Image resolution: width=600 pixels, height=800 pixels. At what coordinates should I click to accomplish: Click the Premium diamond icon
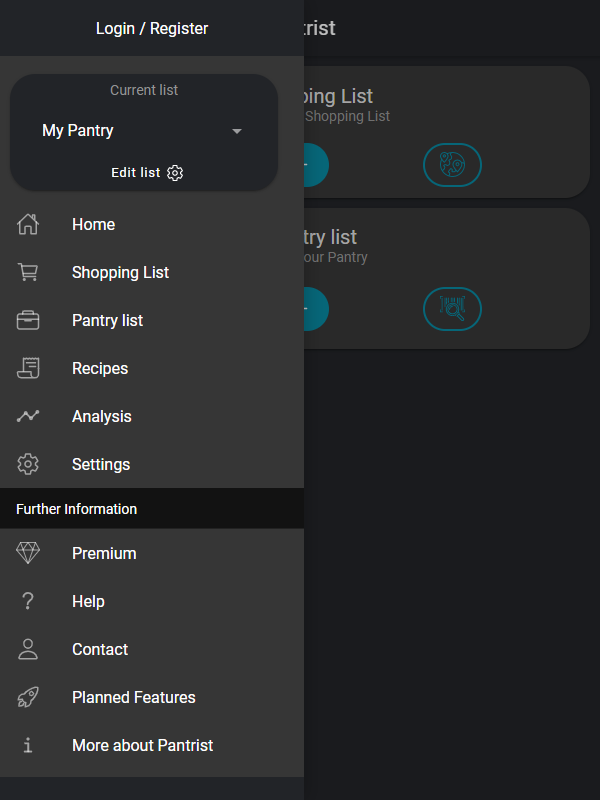[x=28, y=553]
